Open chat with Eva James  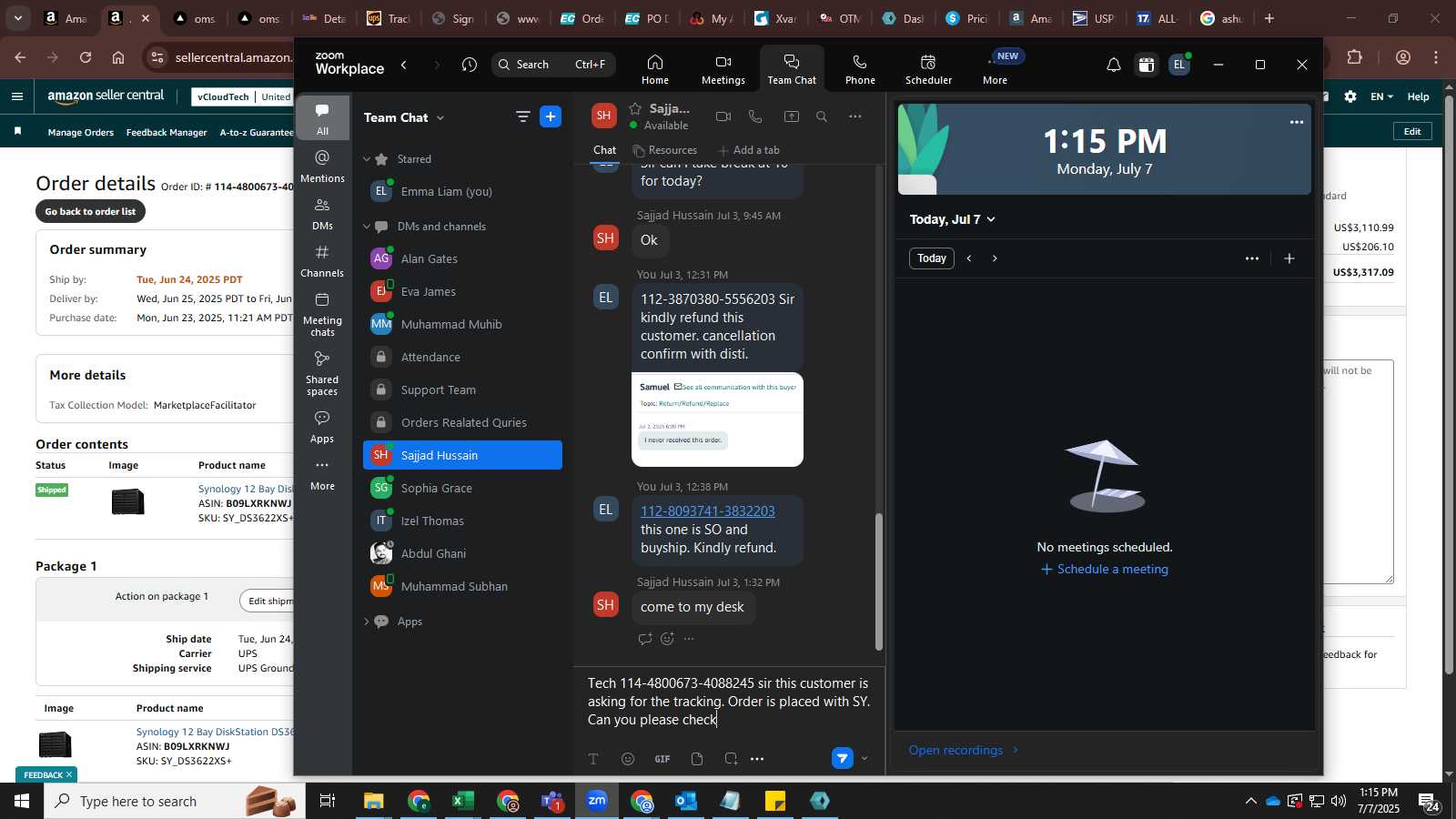(x=462, y=292)
